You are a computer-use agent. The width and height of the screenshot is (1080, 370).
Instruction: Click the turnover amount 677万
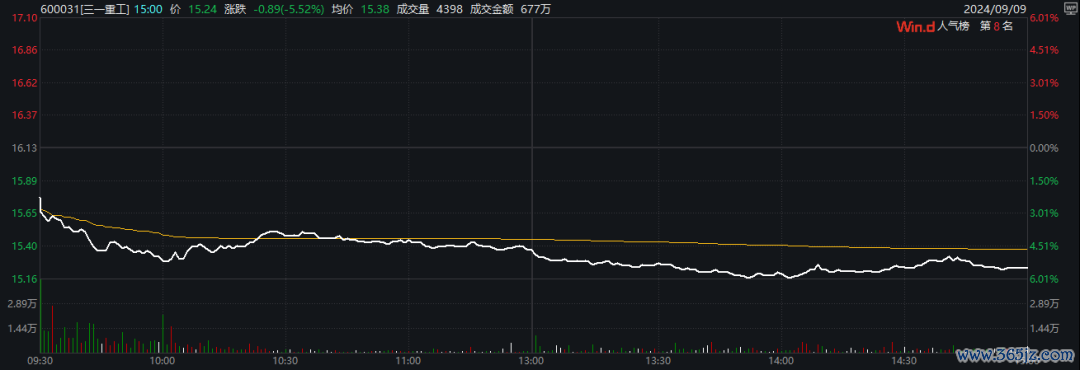click(x=537, y=9)
